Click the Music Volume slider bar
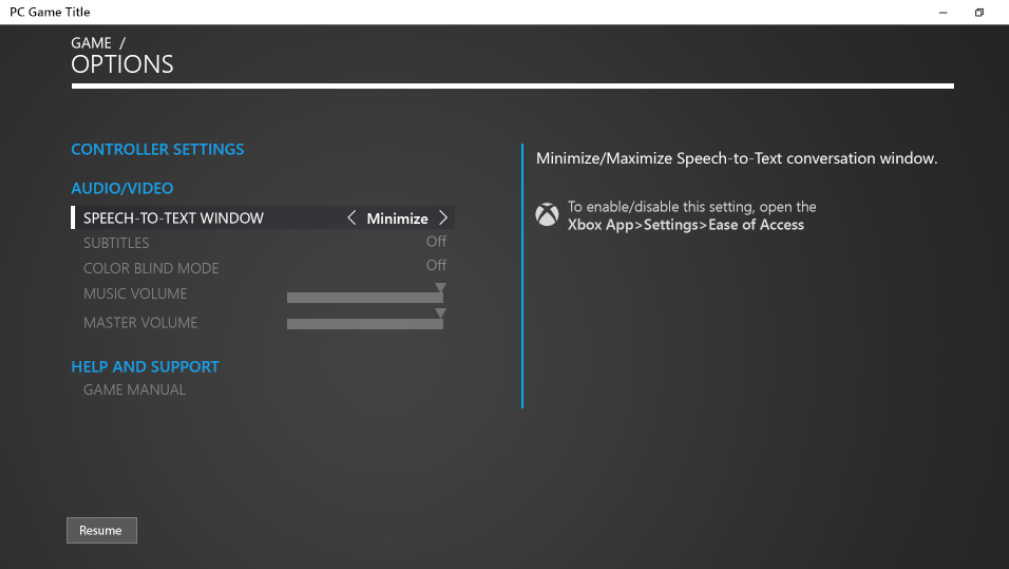 [365, 297]
